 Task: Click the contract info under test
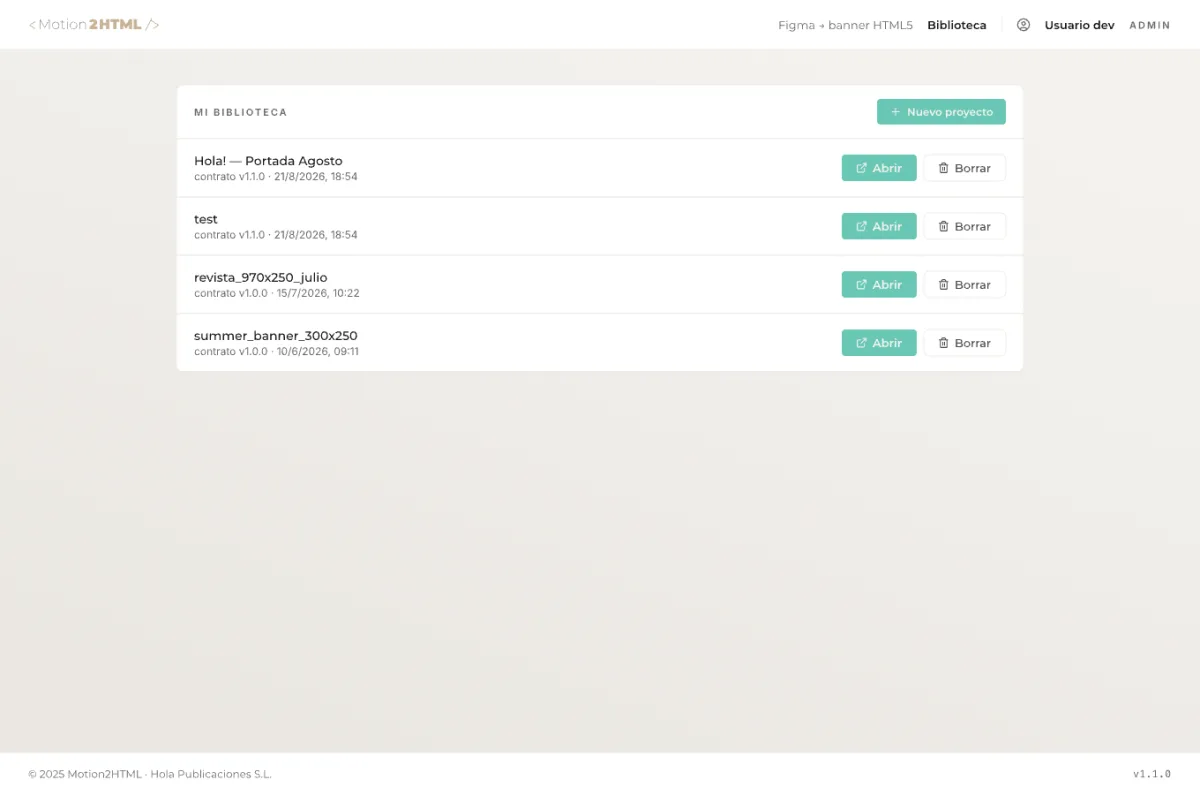[x=276, y=235]
